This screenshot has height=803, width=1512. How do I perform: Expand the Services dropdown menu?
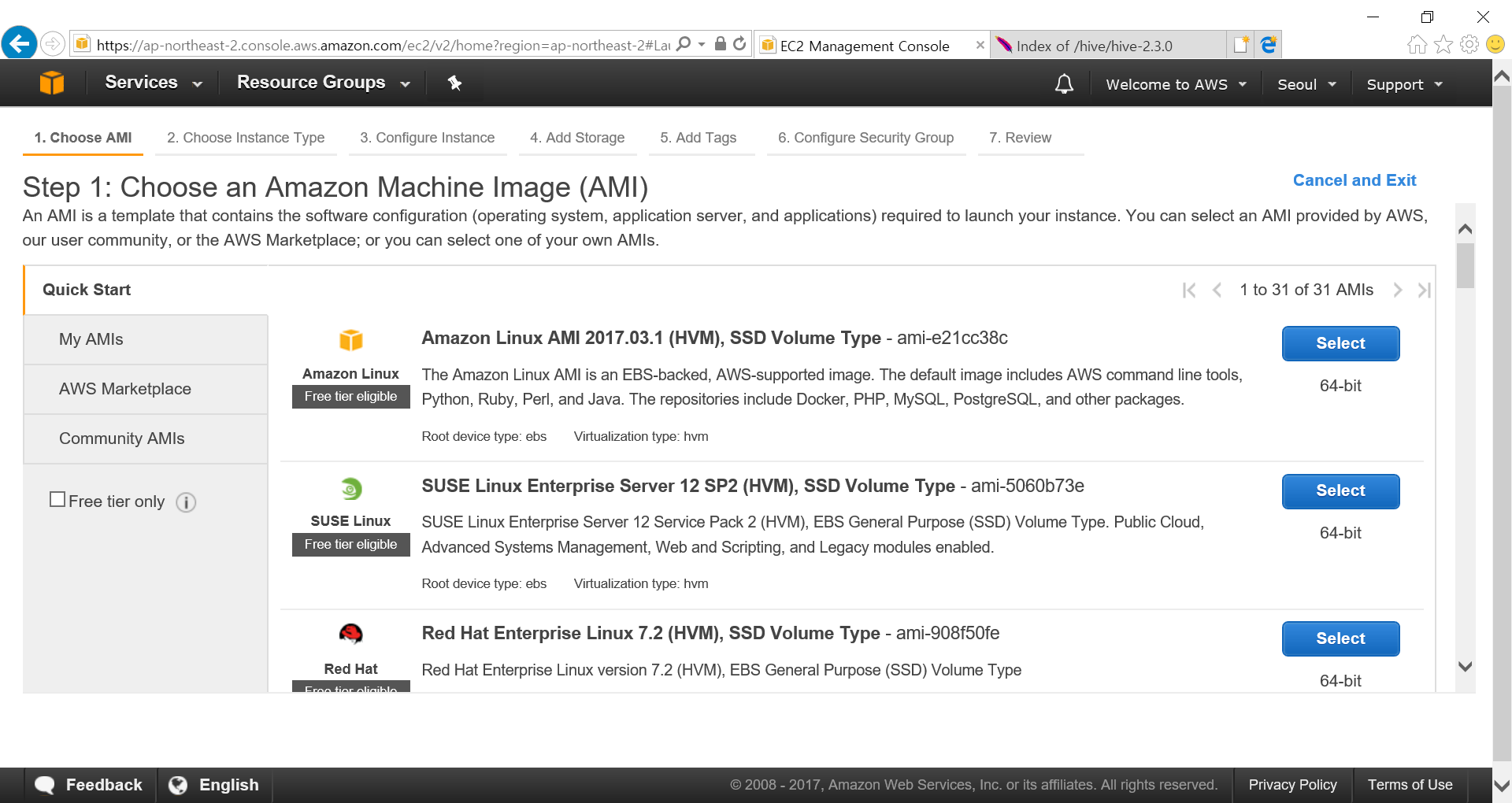pos(154,83)
